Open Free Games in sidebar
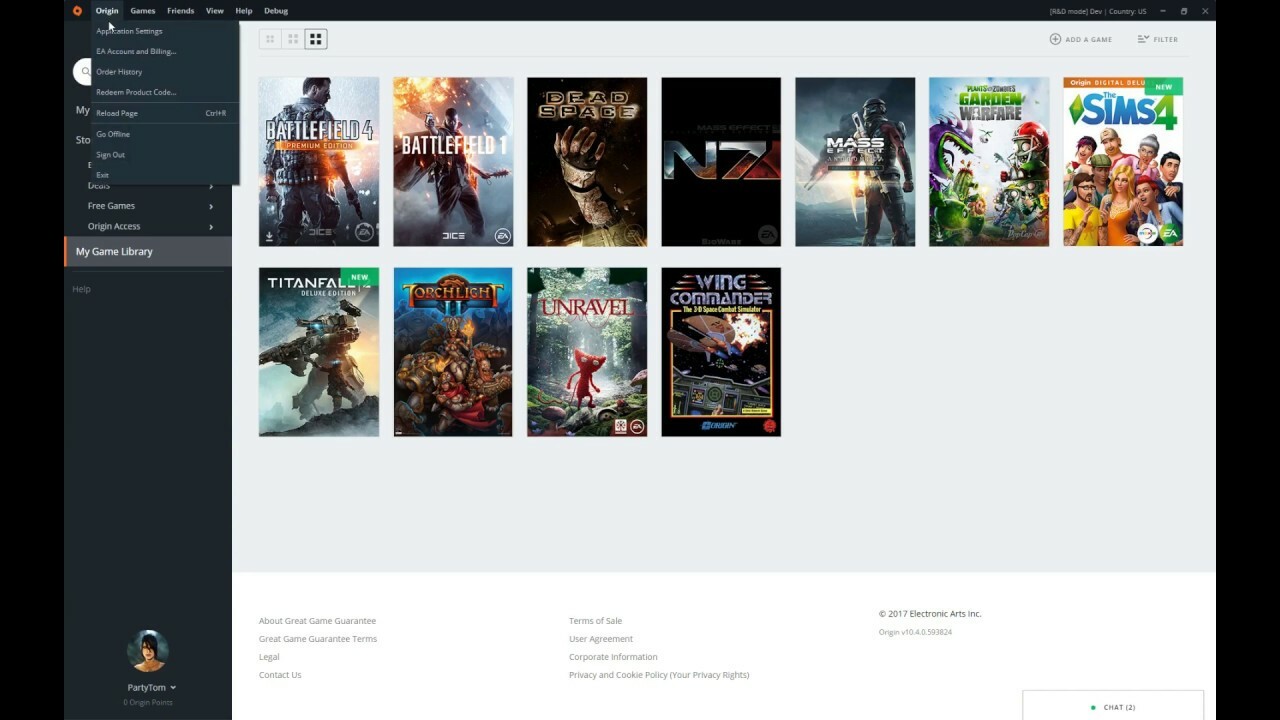Image resolution: width=1280 pixels, height=720 pixels. click(x=111, y=206)
